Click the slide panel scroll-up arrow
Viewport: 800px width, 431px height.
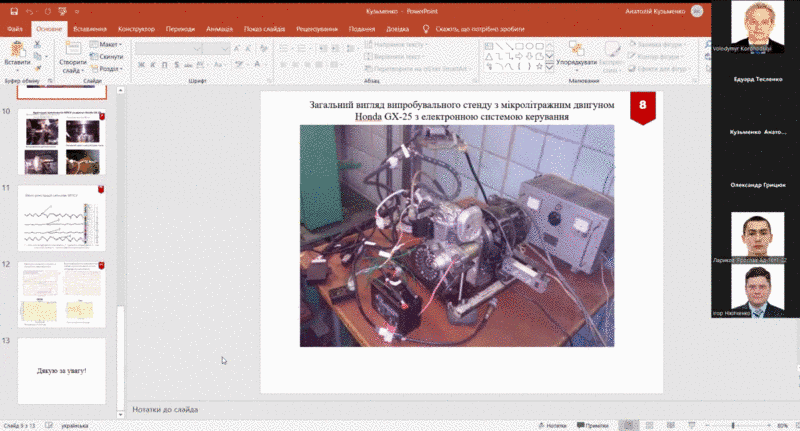point(120,90)
